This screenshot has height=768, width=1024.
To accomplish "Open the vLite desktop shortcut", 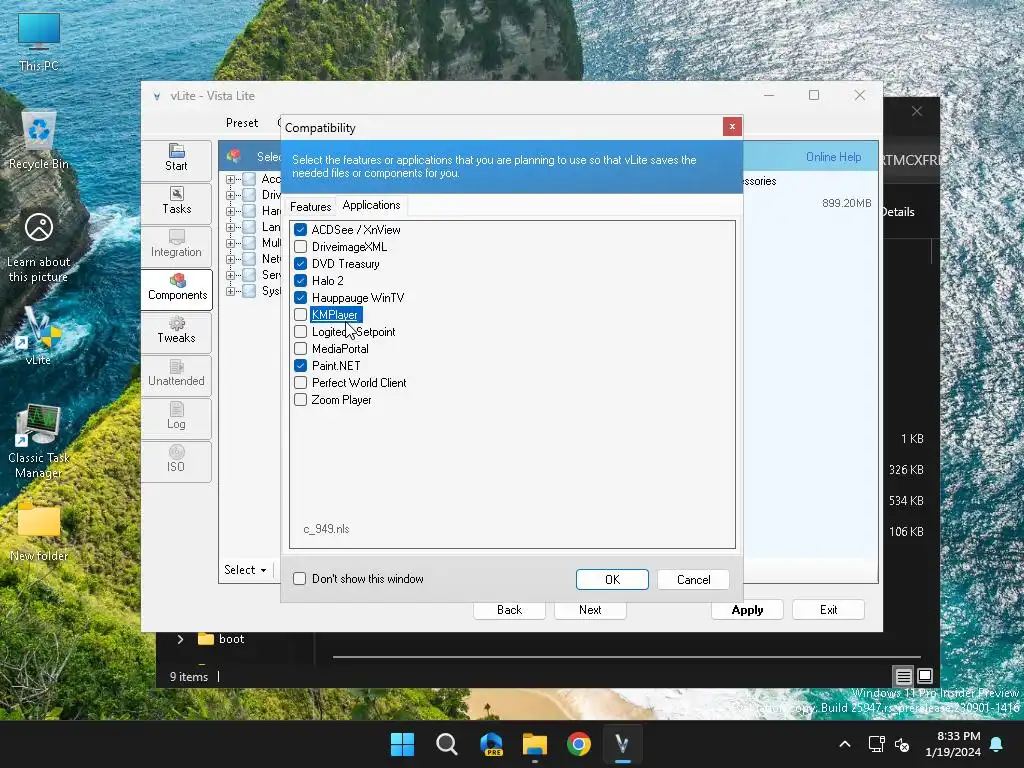I will pos(39,336).
